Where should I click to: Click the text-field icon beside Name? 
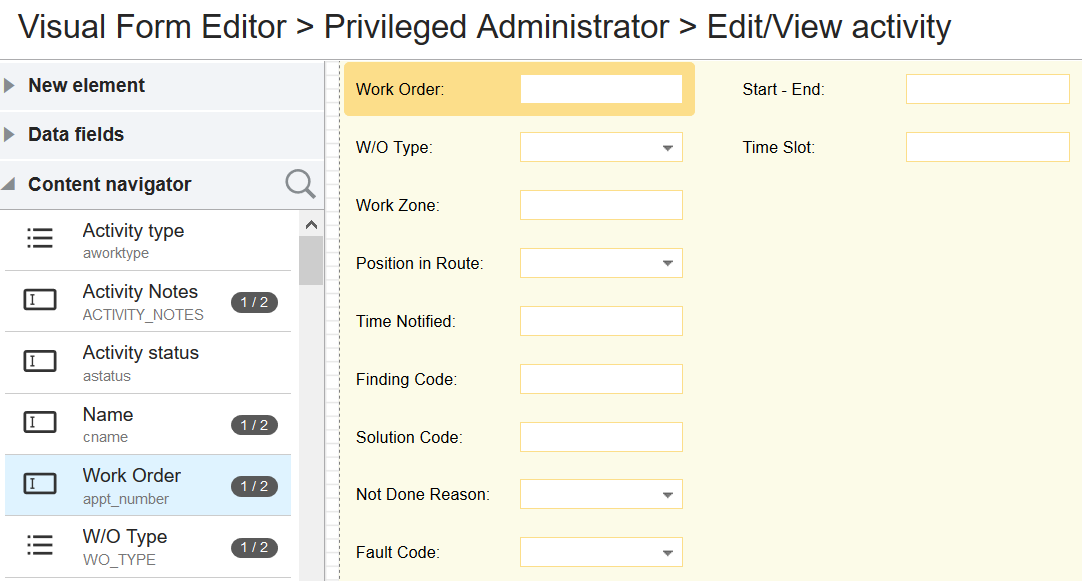[x=40, y=422]
